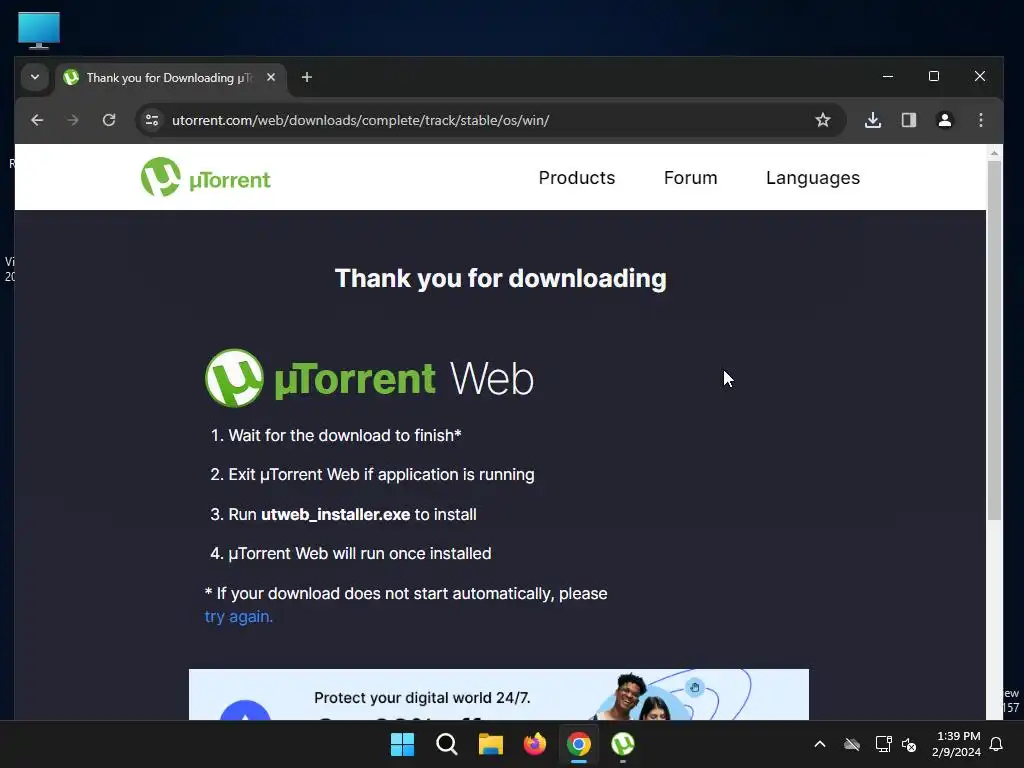Click the µTorrent logo in header
1024x768 pixels.
(x=206, y=177)
